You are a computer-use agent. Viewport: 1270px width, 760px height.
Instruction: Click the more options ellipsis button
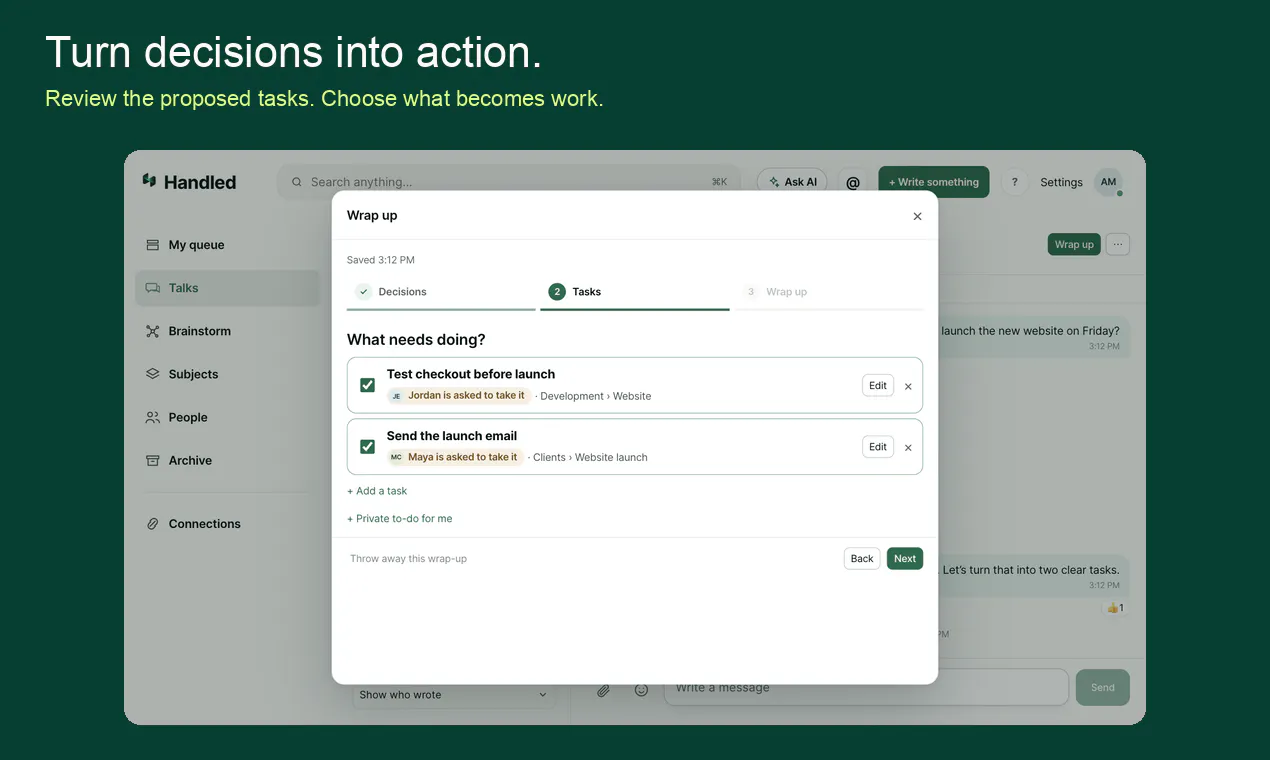click(1118, 244)
